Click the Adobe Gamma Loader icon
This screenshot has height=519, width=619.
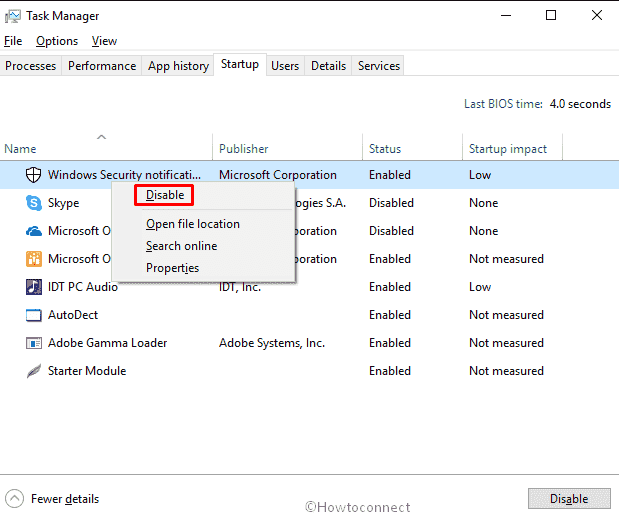[34, 343]
